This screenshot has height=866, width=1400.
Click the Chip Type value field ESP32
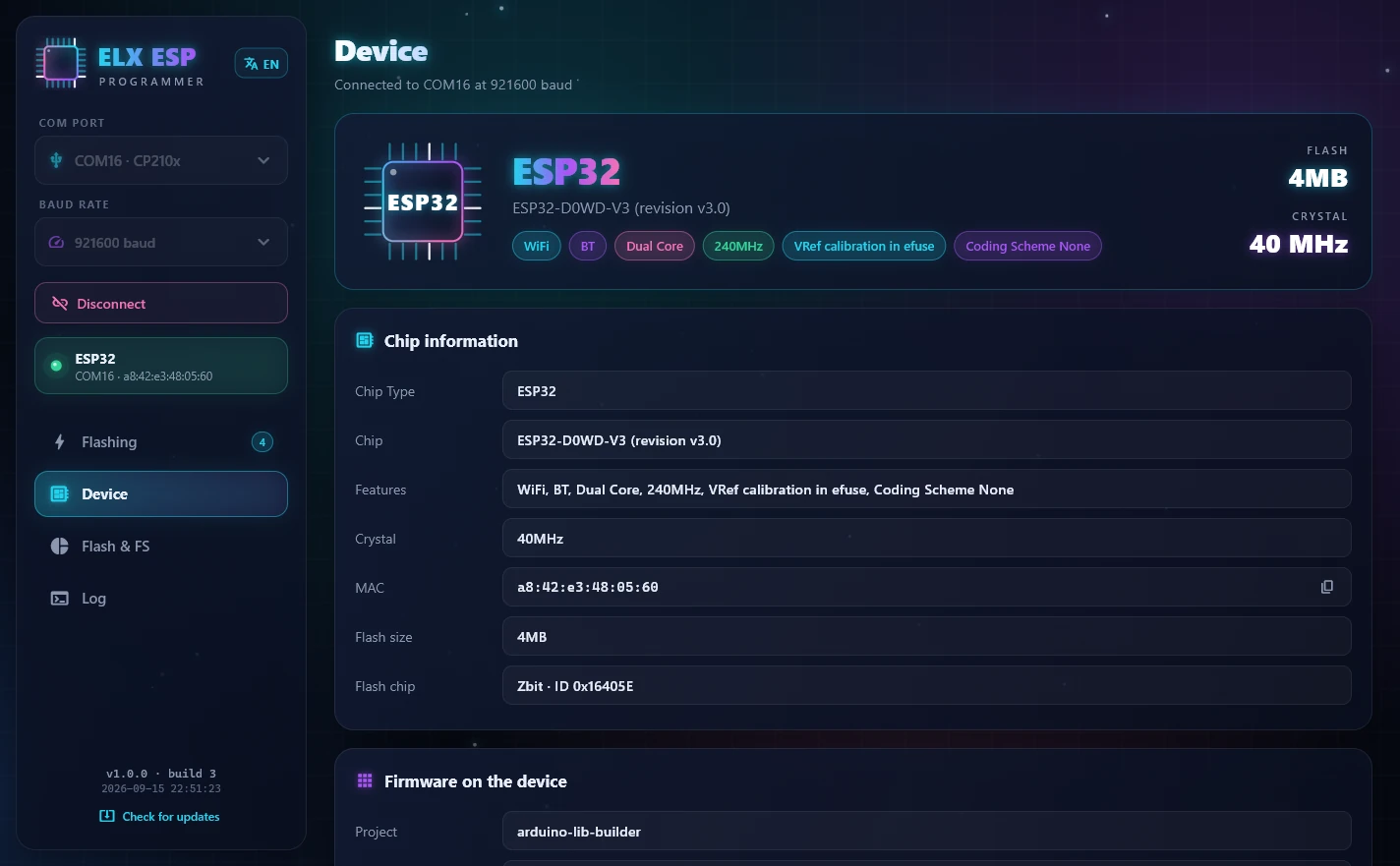tap(927, 390)
